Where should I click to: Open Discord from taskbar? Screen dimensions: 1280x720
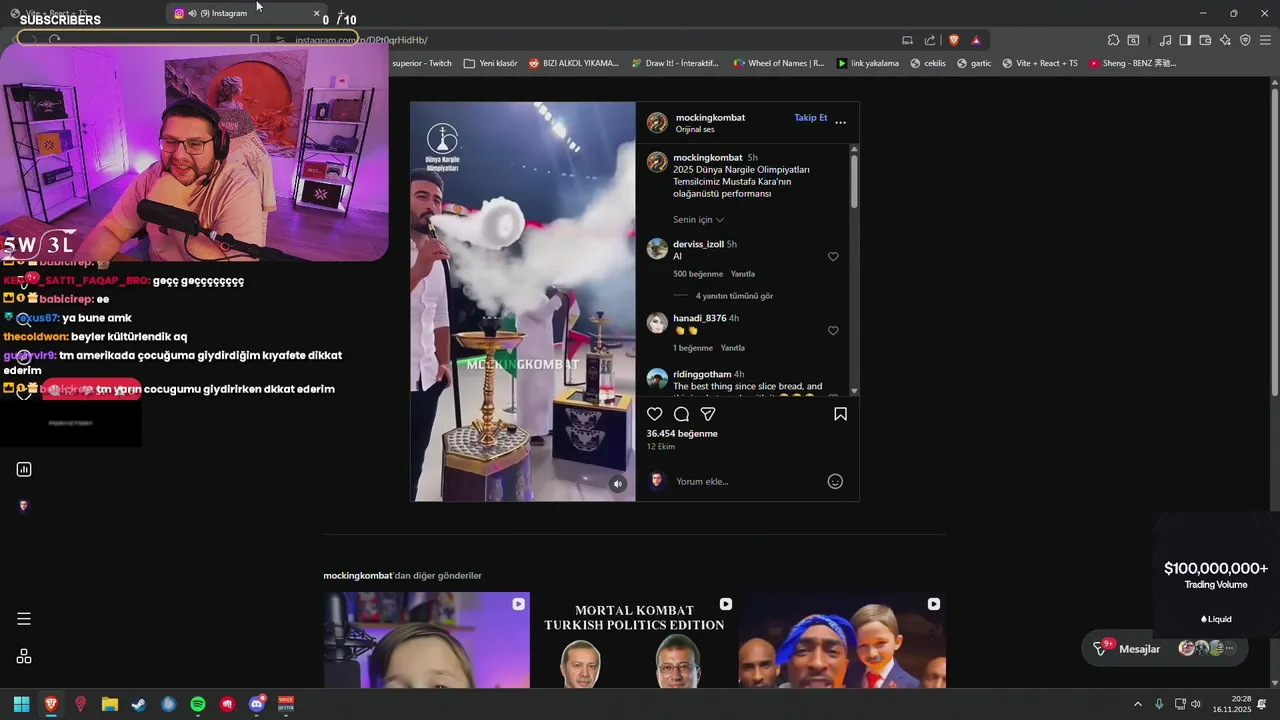[x=257, y=704]
